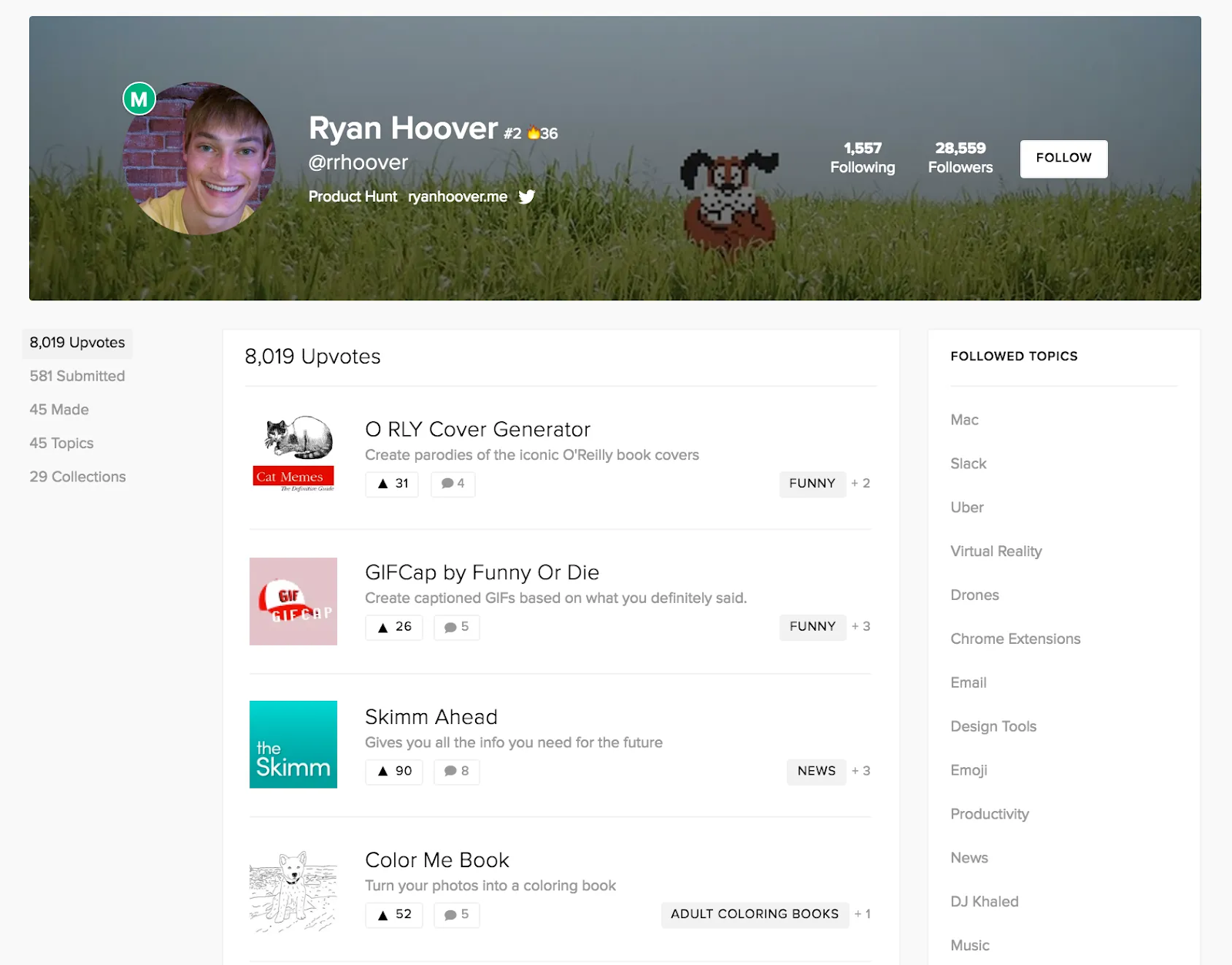The image size is (1232, 965).
Task: Click FUNNY tag on GIFCap
Action: click(812, 627)
